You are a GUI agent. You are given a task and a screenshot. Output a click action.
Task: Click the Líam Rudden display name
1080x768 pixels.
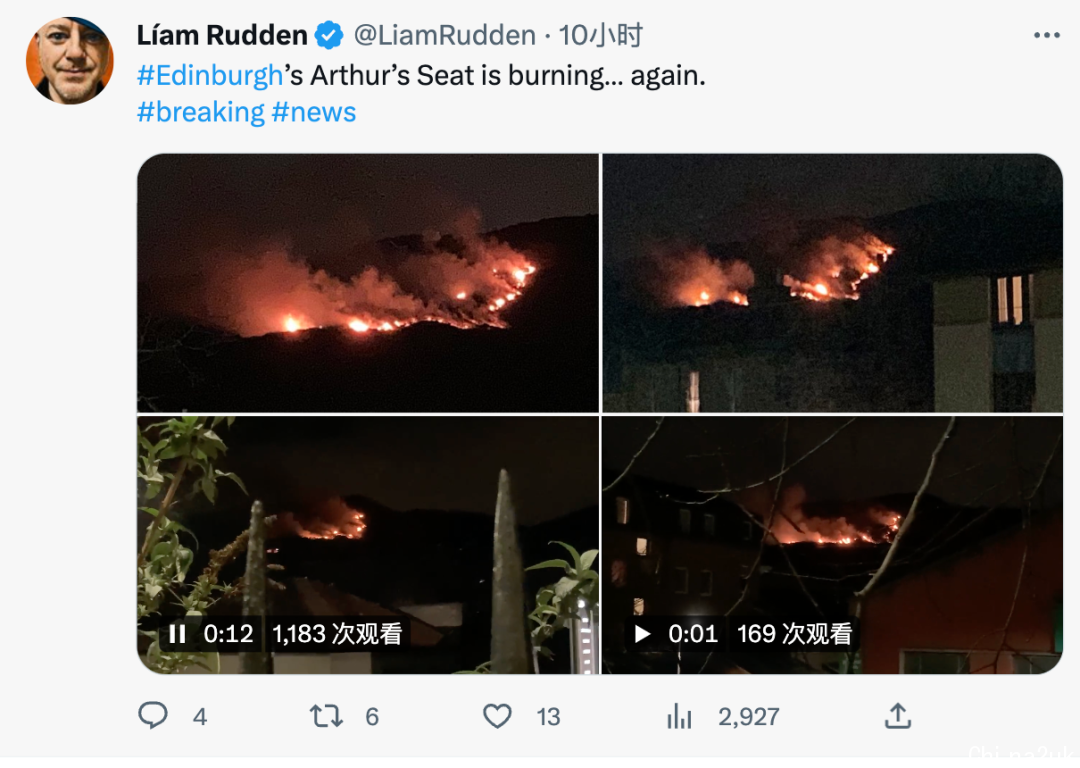(222, 35)
